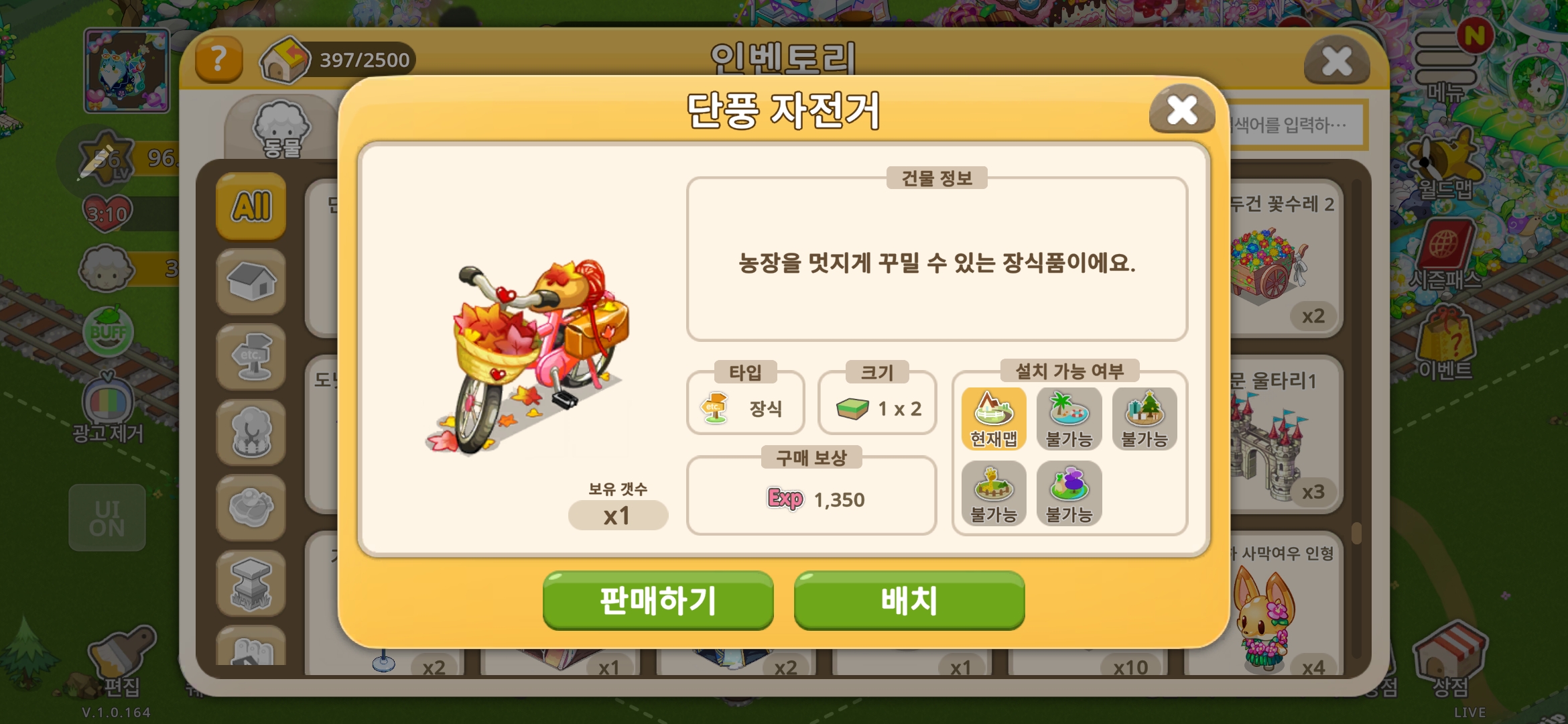1568x724 pixels.
Task: Click the 판매하기 sell button
Action: point(658,601)
